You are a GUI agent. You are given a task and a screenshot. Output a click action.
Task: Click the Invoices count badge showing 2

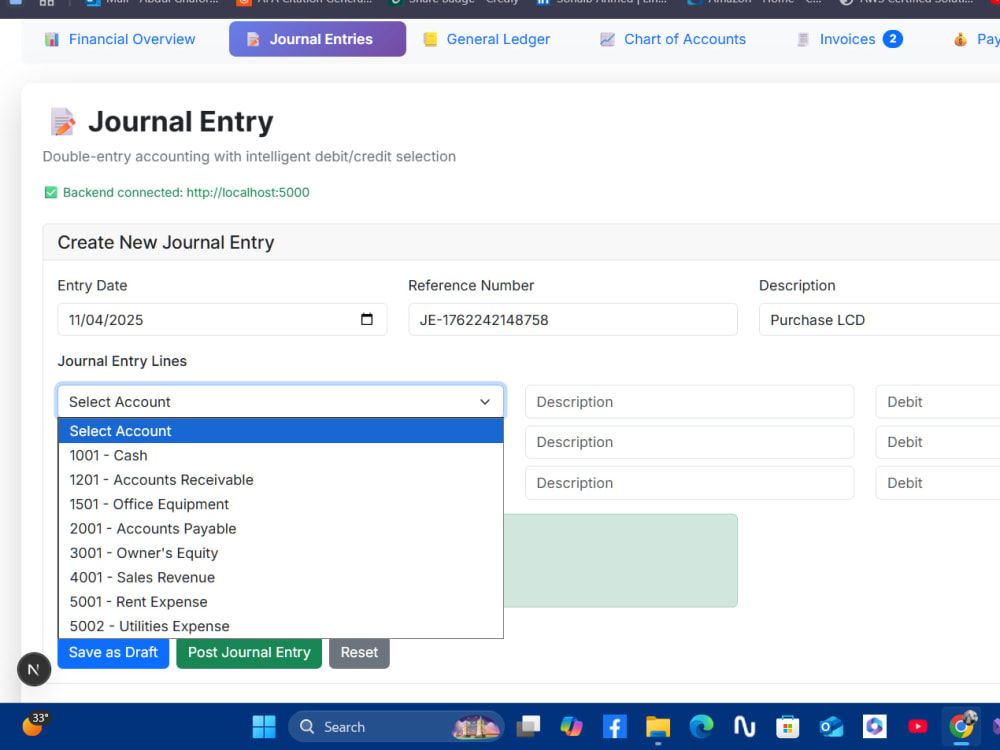(x=892, y=40)
